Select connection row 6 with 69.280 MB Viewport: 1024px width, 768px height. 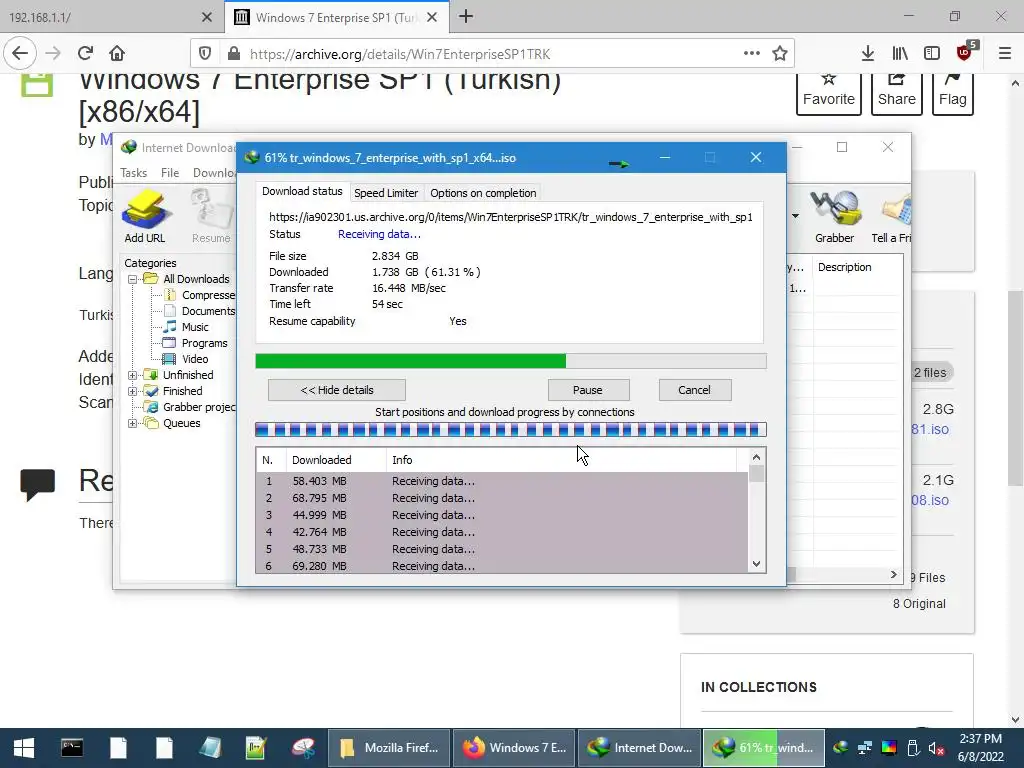pyautogui.click(x=502, y=566)
